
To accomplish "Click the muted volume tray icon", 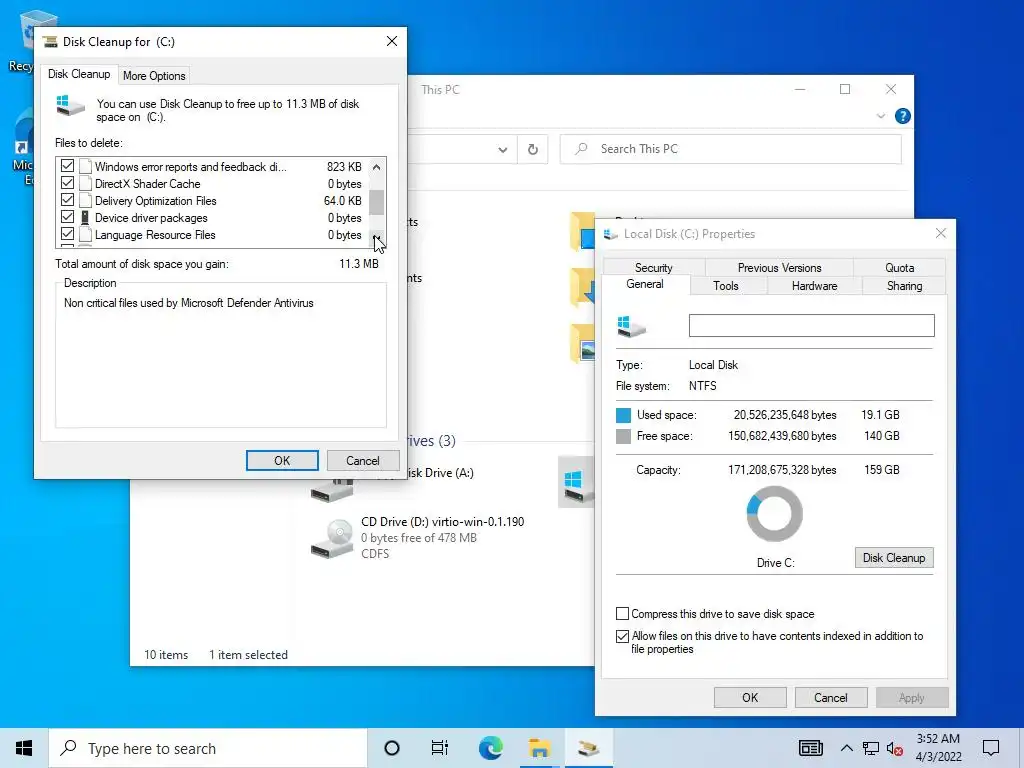I will [895, 749].
